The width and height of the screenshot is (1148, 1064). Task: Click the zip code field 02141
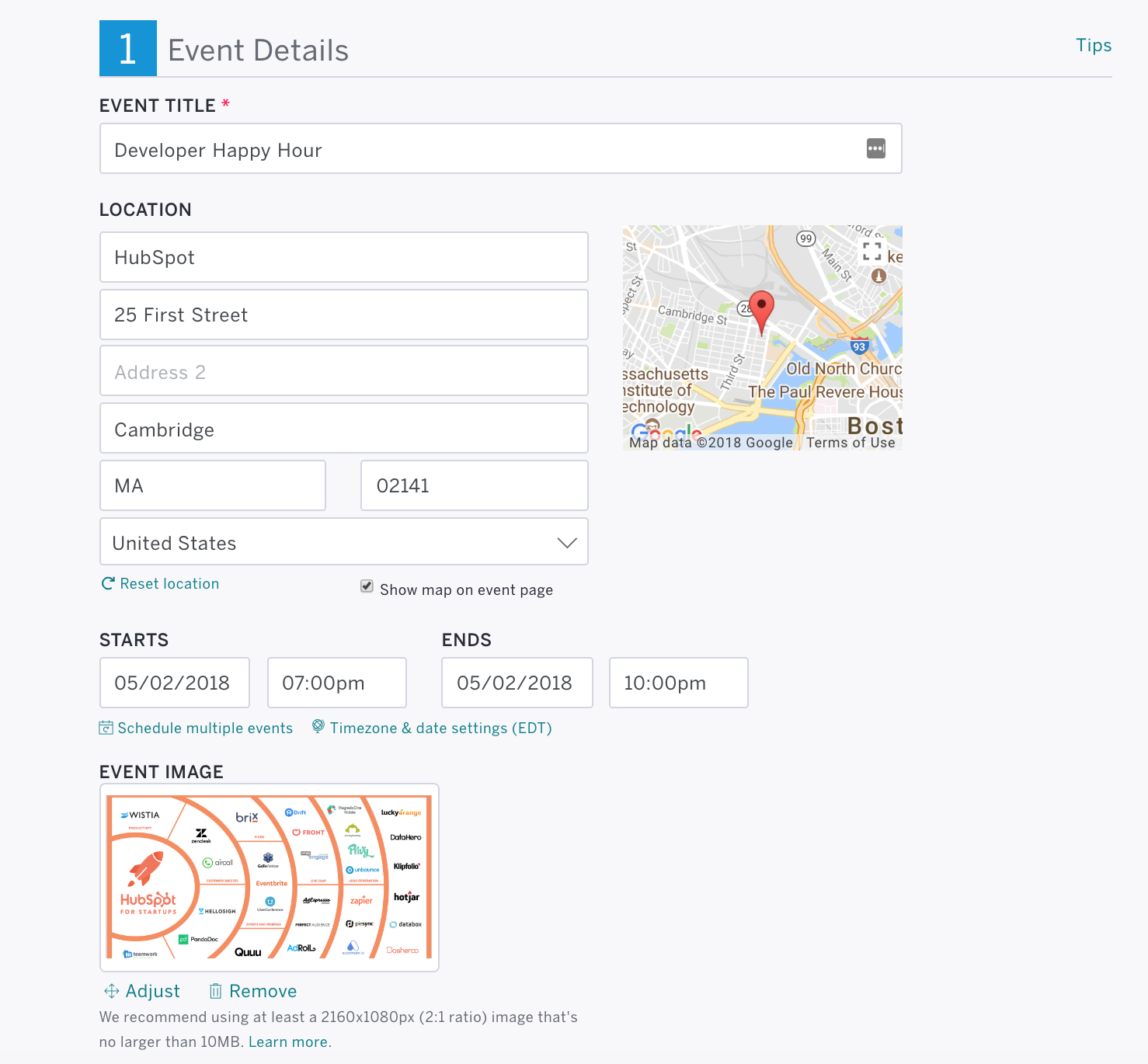point(474,485)
